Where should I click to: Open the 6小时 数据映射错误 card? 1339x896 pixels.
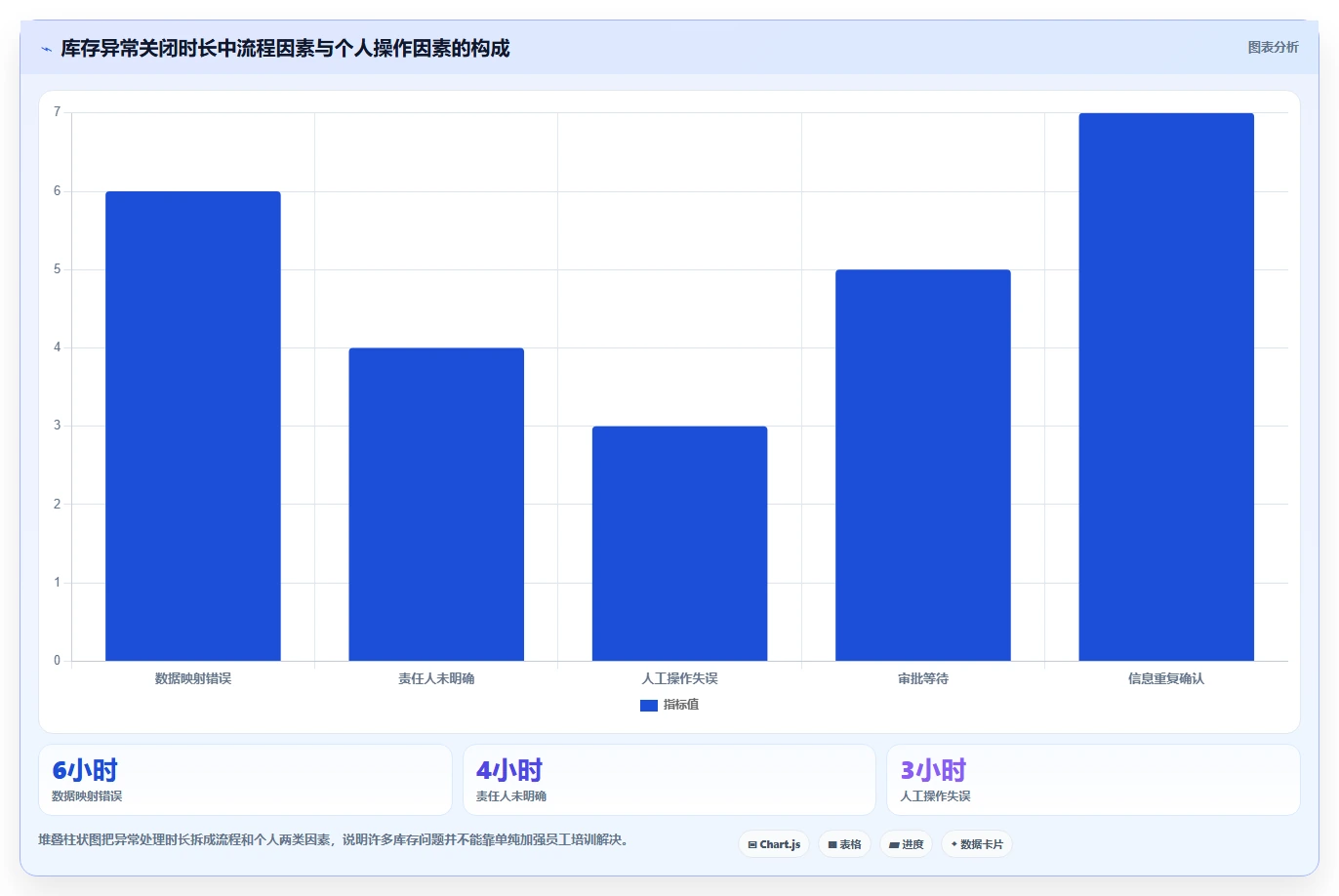pos(245,780)
